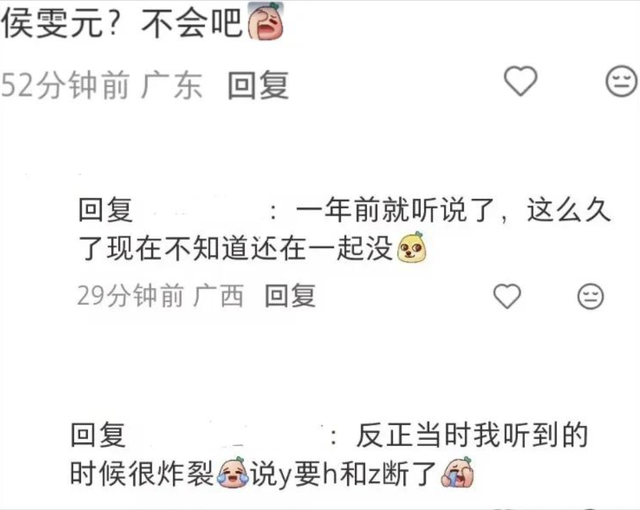Image resolution: width=640 pixels, height=510 pixels.
Task: Select the comment text 侯雯元？不会吧
Action: tap(122, 22)
